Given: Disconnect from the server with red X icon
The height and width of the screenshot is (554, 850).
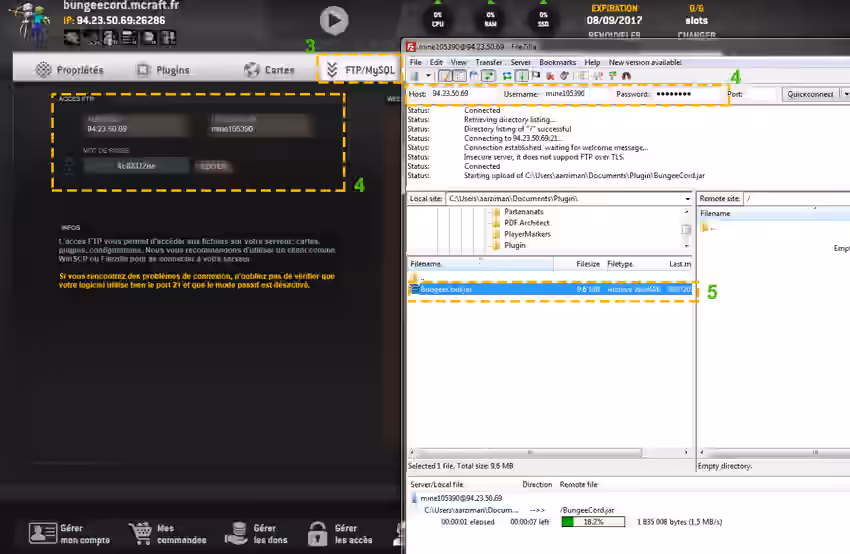Looking at the screenshot, I should [x=550, y=76].
